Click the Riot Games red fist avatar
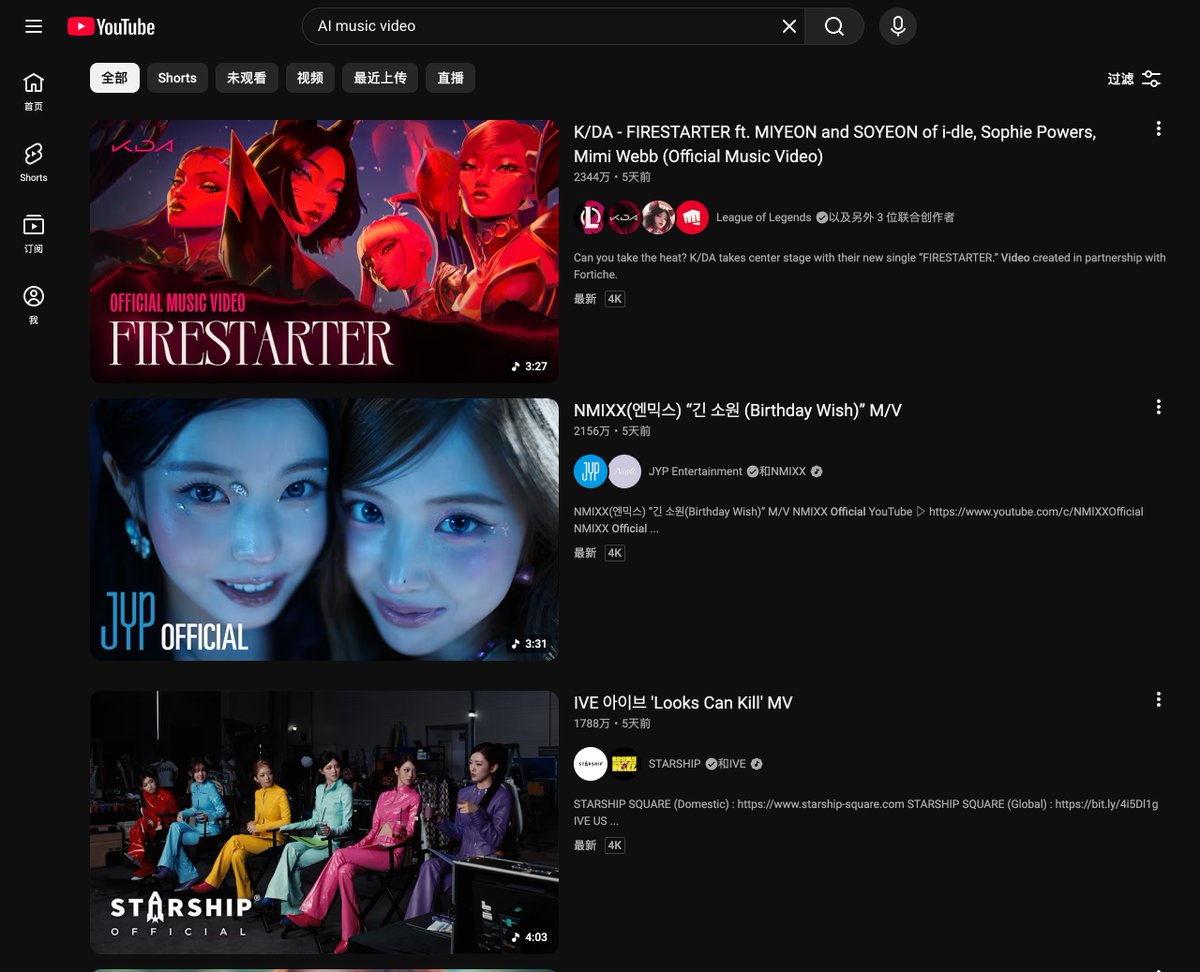Image resolution: width=1200 pixels, height=972 pixels. point(691,217)
